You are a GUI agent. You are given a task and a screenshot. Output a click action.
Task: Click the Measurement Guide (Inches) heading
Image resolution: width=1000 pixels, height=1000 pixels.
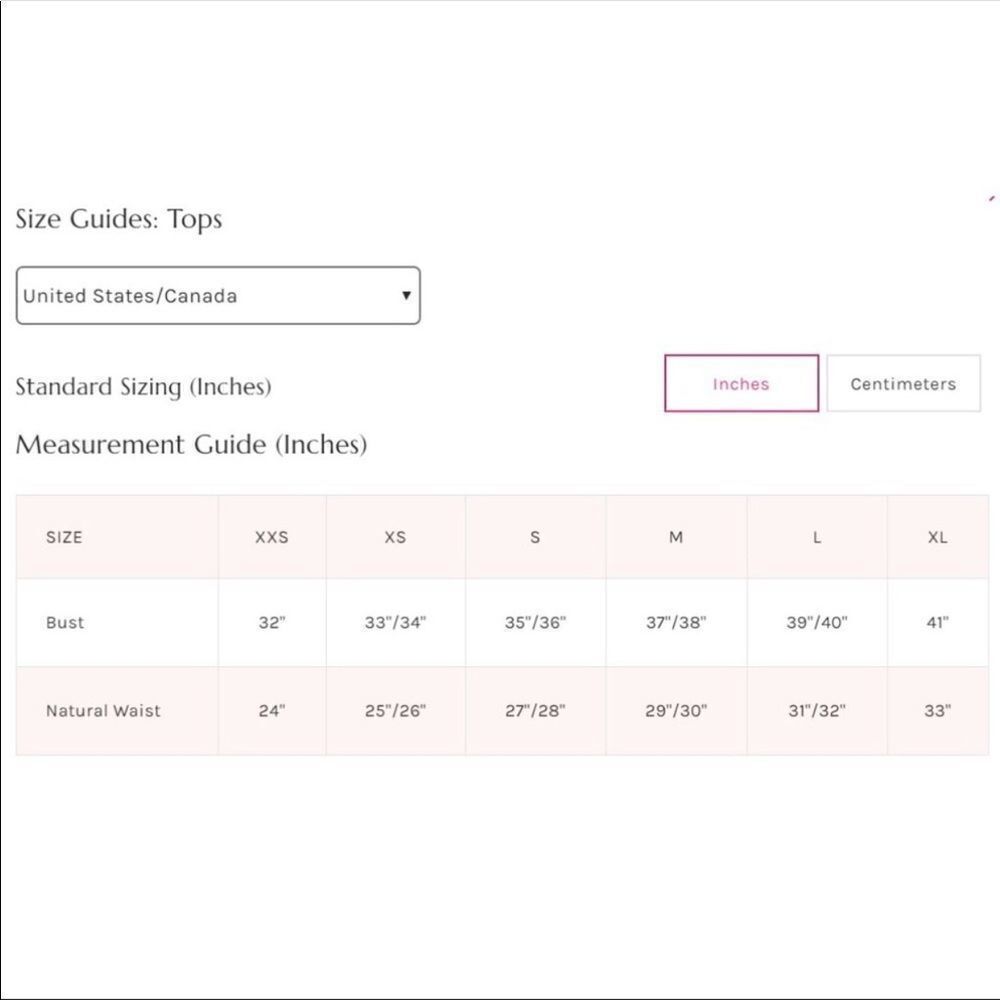[x=191, y=445]
